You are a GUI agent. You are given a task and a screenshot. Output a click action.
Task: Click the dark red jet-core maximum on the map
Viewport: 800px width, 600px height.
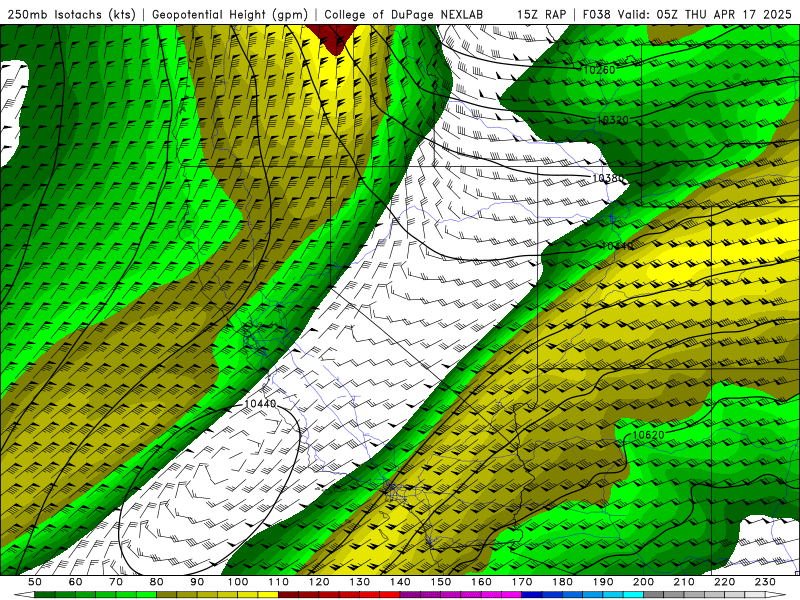tap(335, 38)
